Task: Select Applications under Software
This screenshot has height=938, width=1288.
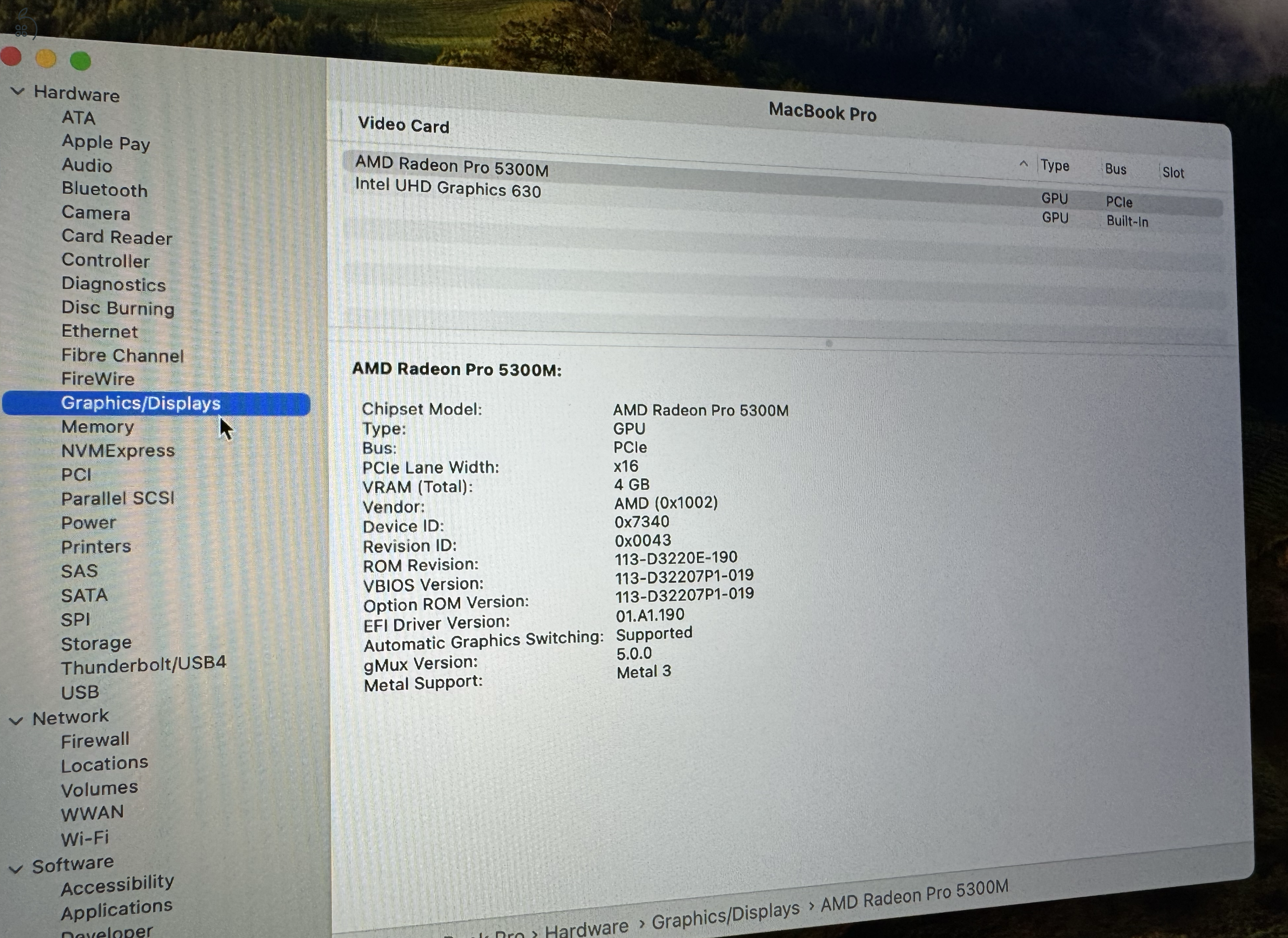Action: point(117,910)
